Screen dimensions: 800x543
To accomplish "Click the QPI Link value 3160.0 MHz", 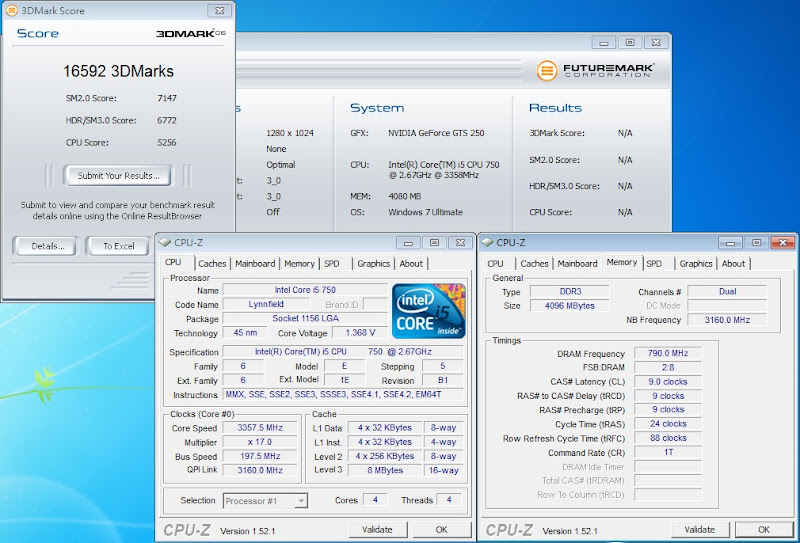I will pyautogui.click(x=260, y=470).
